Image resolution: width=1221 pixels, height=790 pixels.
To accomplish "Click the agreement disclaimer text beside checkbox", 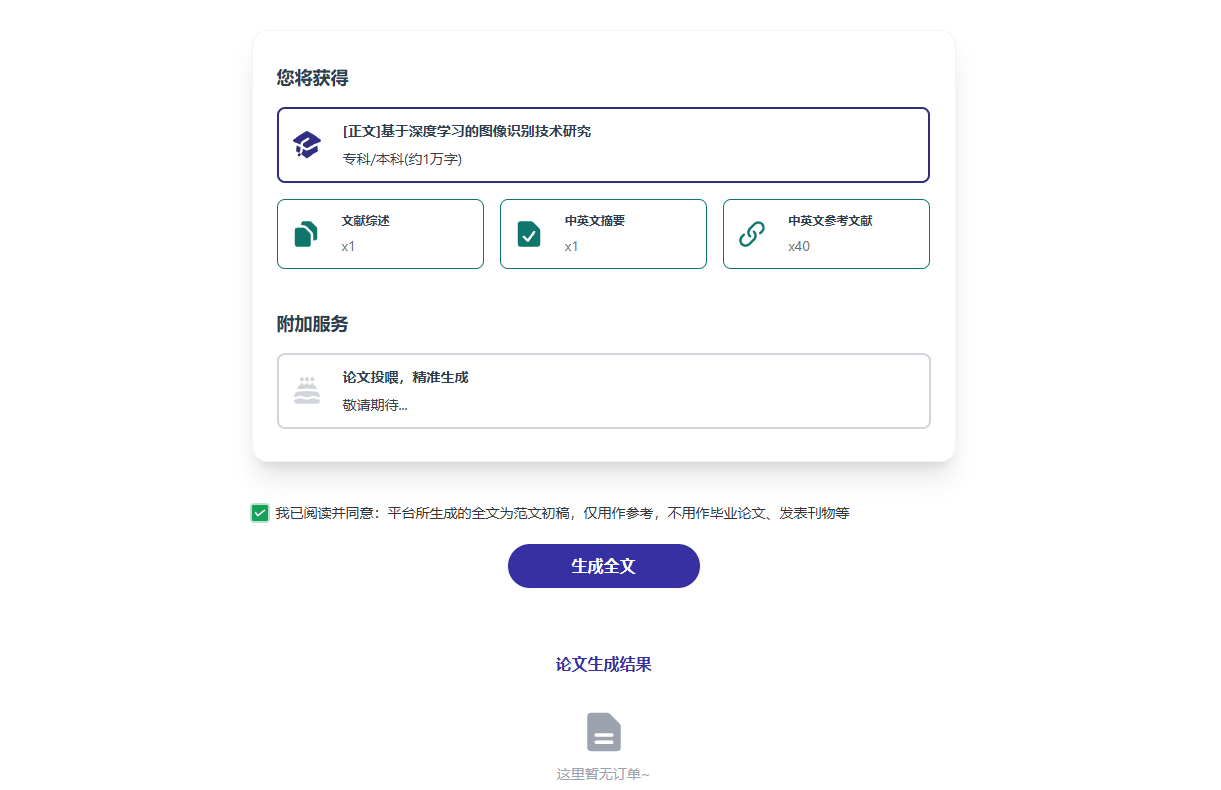I will click(563, 513).
